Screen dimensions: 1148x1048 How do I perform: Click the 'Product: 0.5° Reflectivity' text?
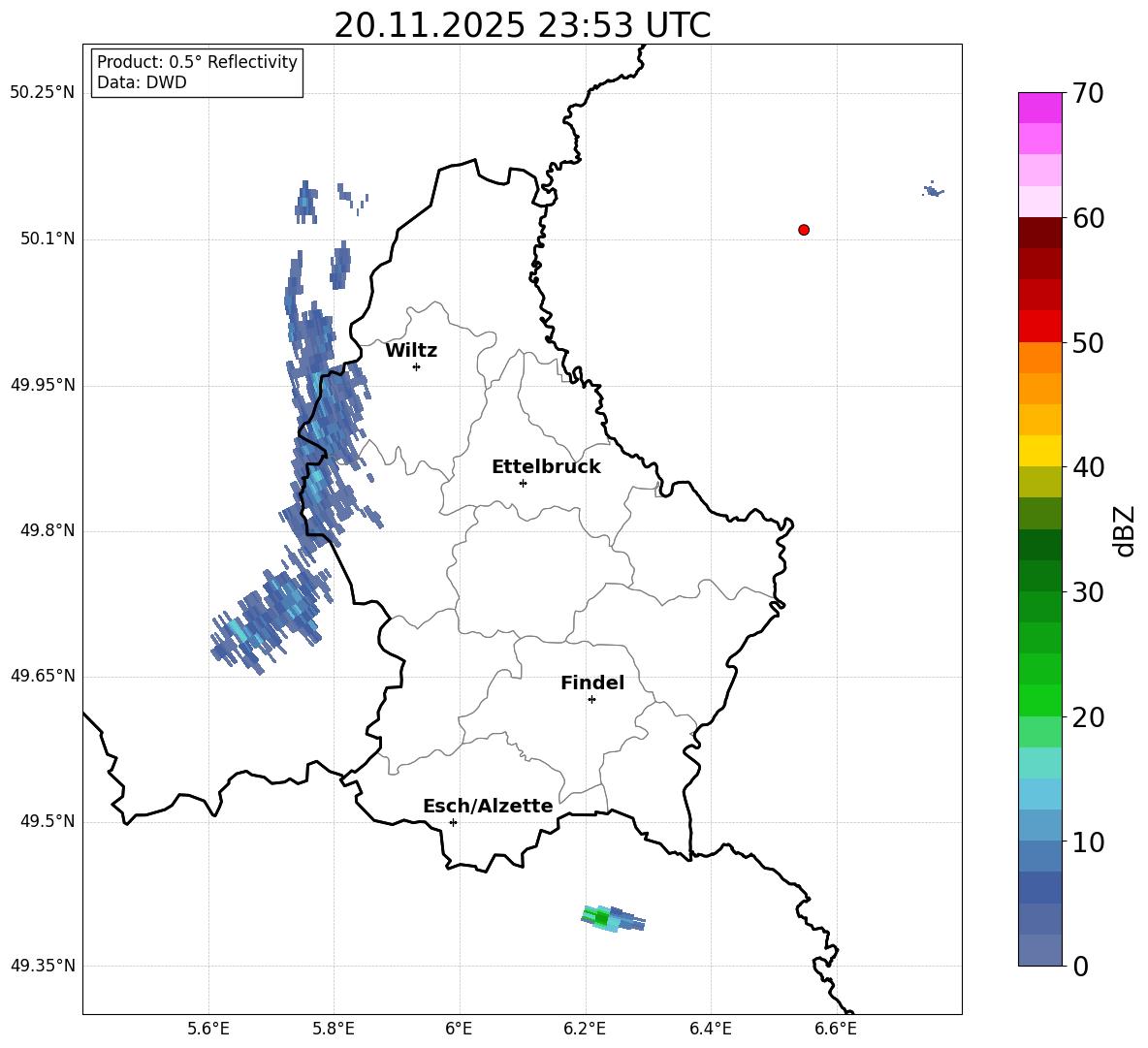coord(197,62)
